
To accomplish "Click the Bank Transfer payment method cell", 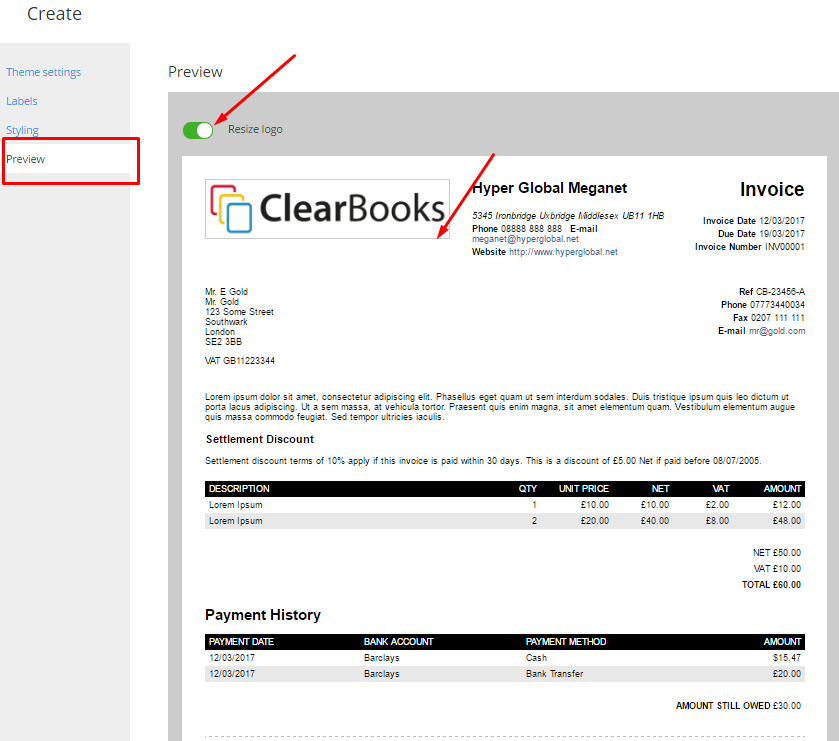I will (x=554, y=674).
